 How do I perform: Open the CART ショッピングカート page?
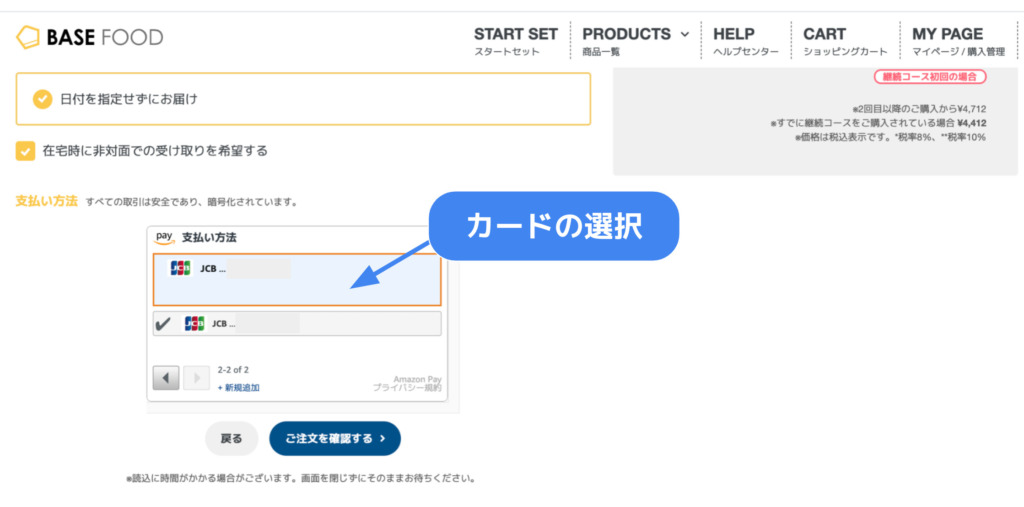(x=845, y=42)
